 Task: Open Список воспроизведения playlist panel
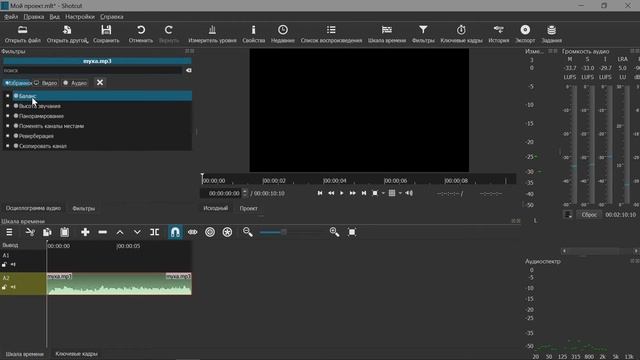(331, 34)
